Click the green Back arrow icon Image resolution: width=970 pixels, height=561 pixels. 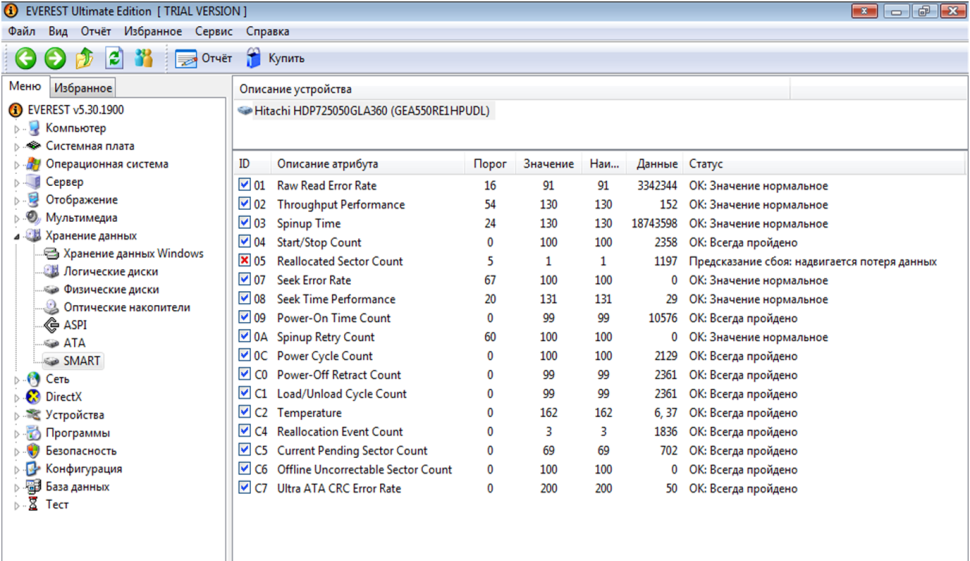(25, 58)
